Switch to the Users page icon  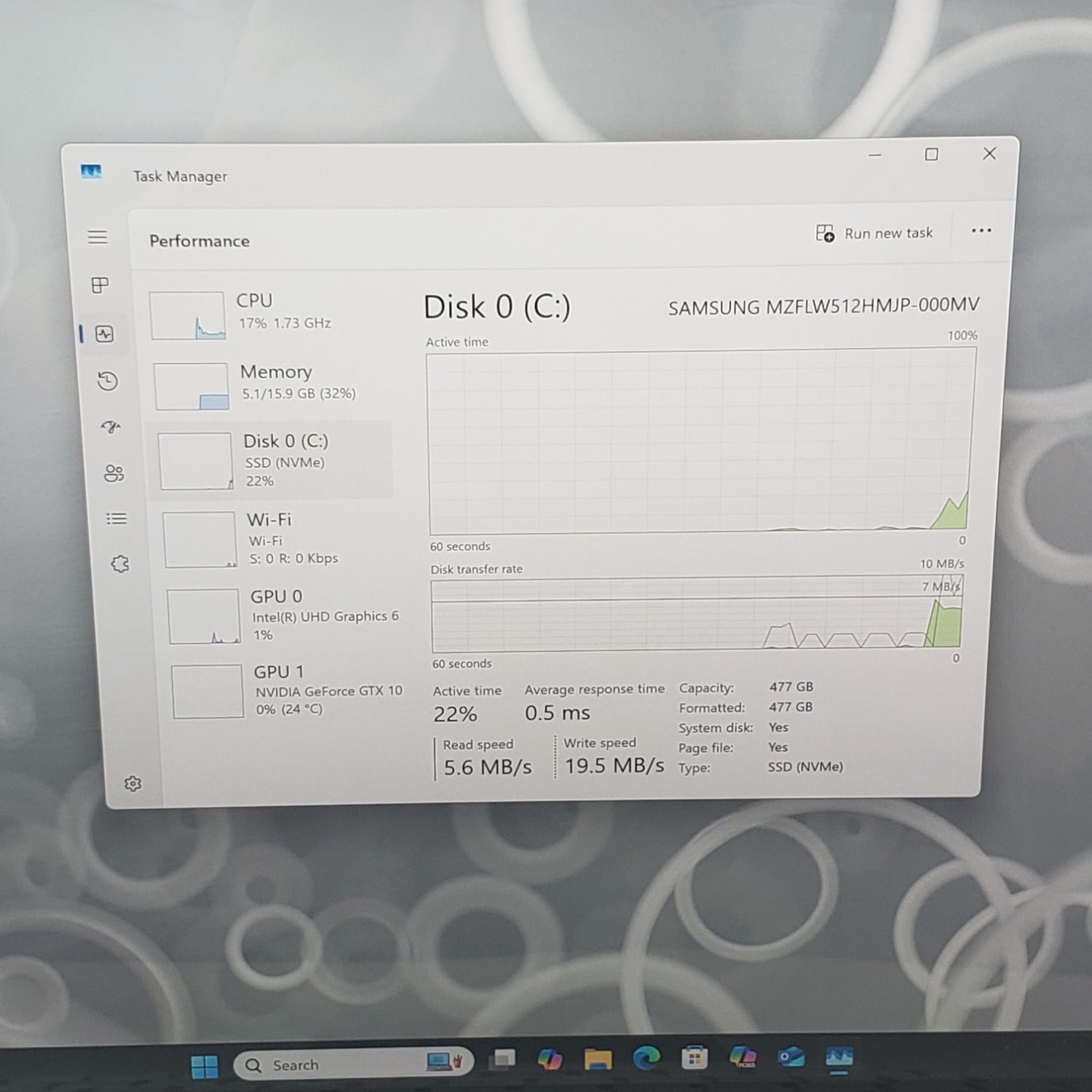coord(114,474)
